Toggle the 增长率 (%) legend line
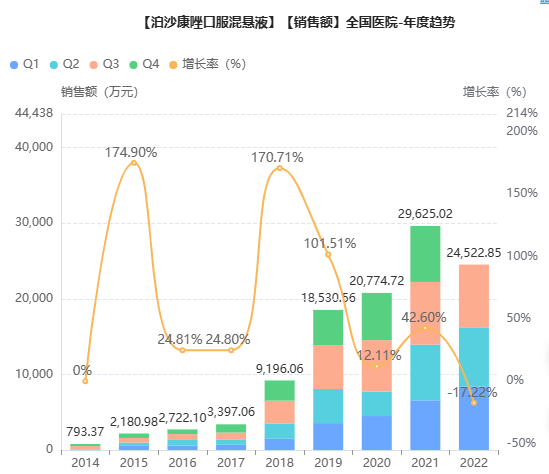549x474 pixels. 208,64
